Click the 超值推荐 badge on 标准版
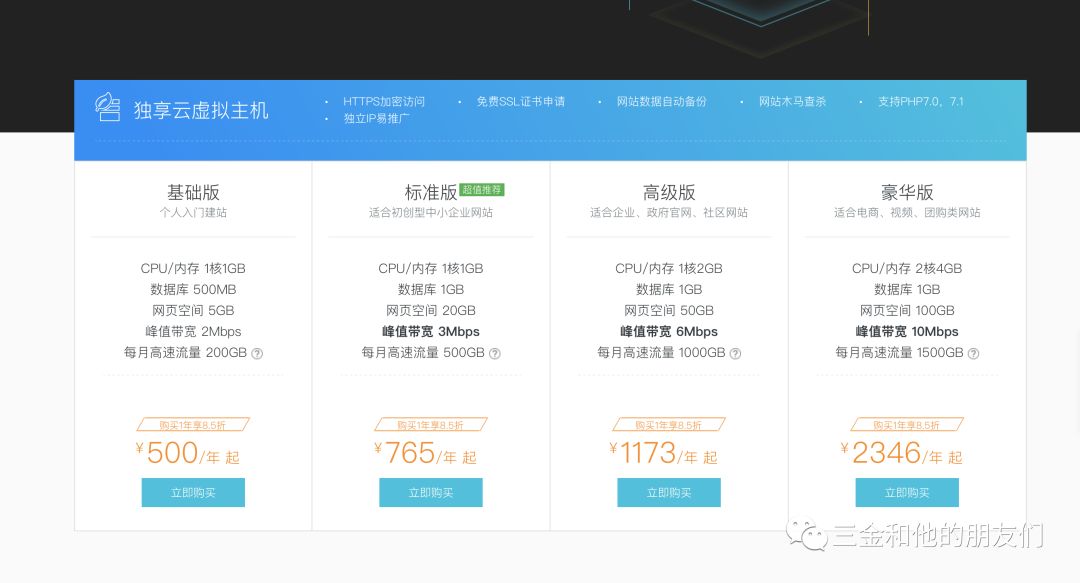This screenshot has height=583, width=1080. 482,189
